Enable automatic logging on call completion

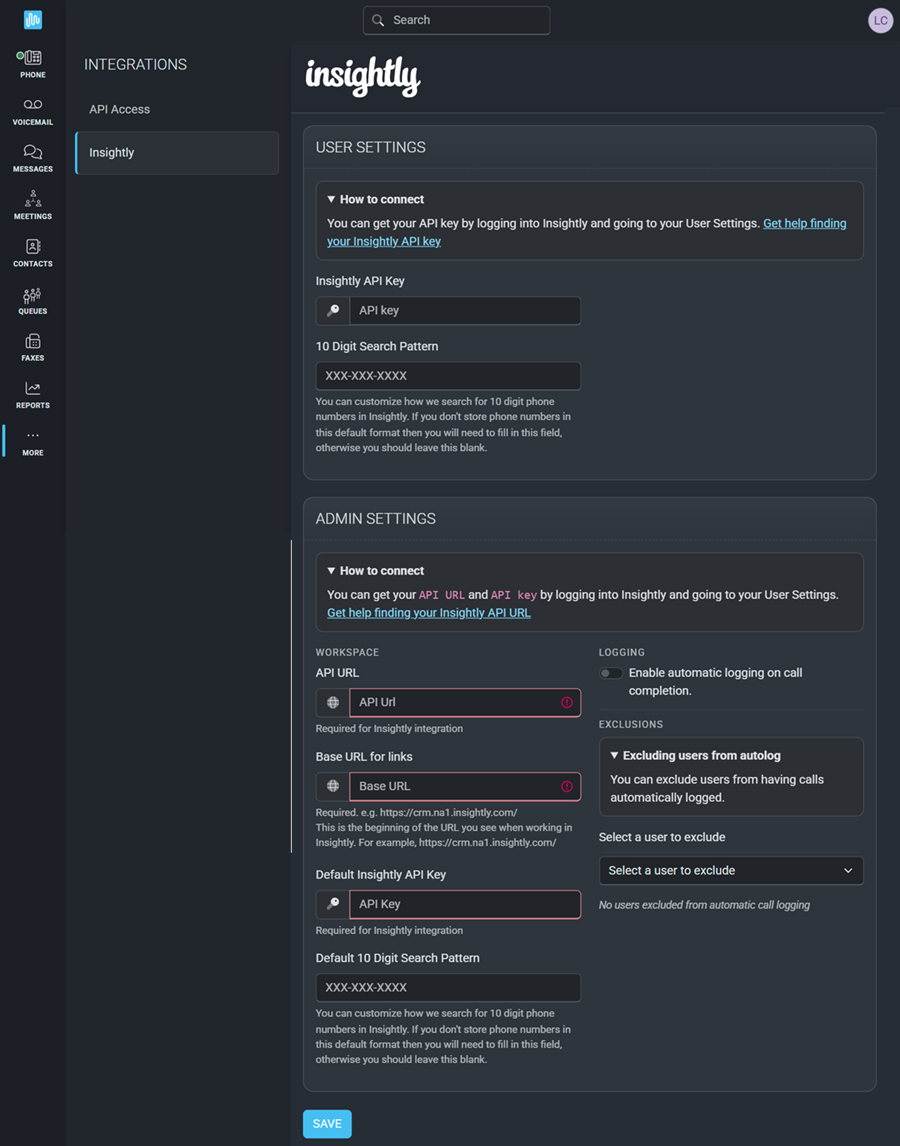pos(610,673)
